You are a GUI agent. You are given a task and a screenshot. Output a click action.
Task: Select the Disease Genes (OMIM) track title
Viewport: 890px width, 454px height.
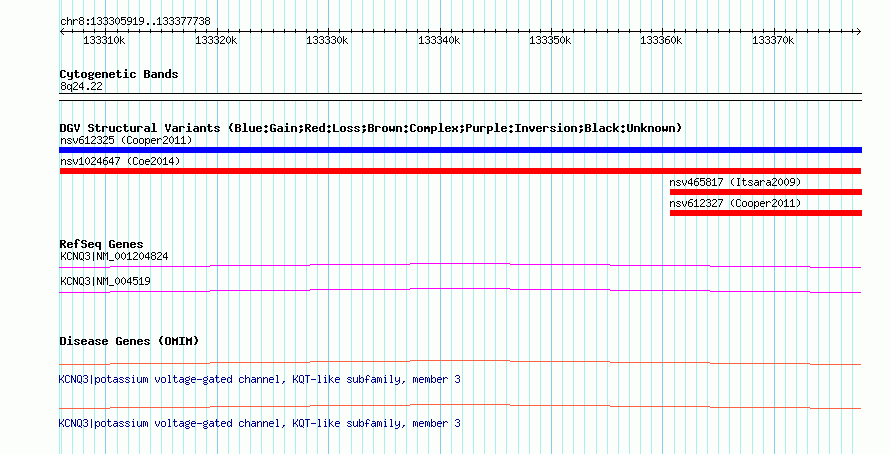129,342
